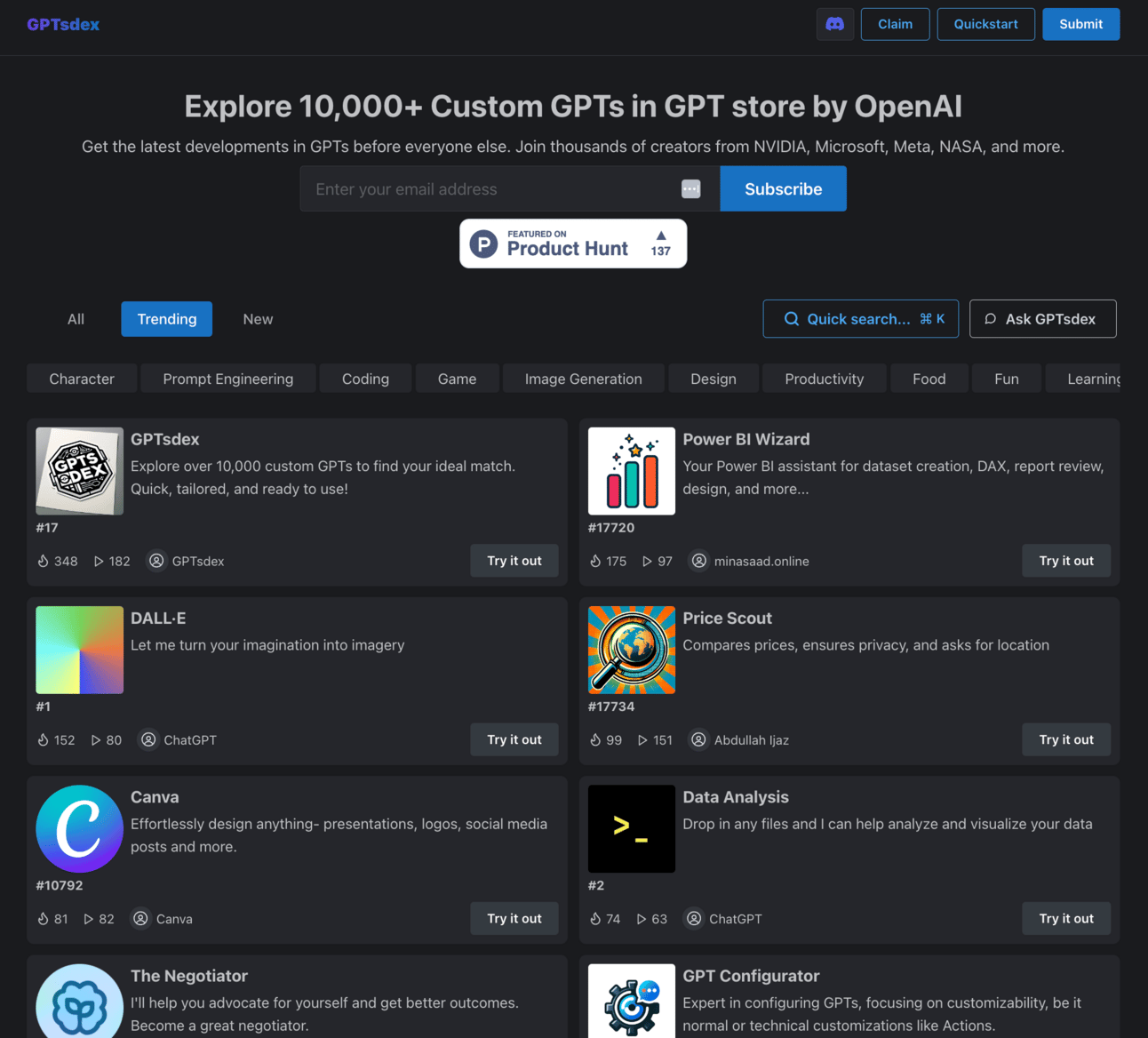Click the chat bubble icon in Ask GPTsdex
This screenshot has height=1038, width=1148.
tap(990, 319)
